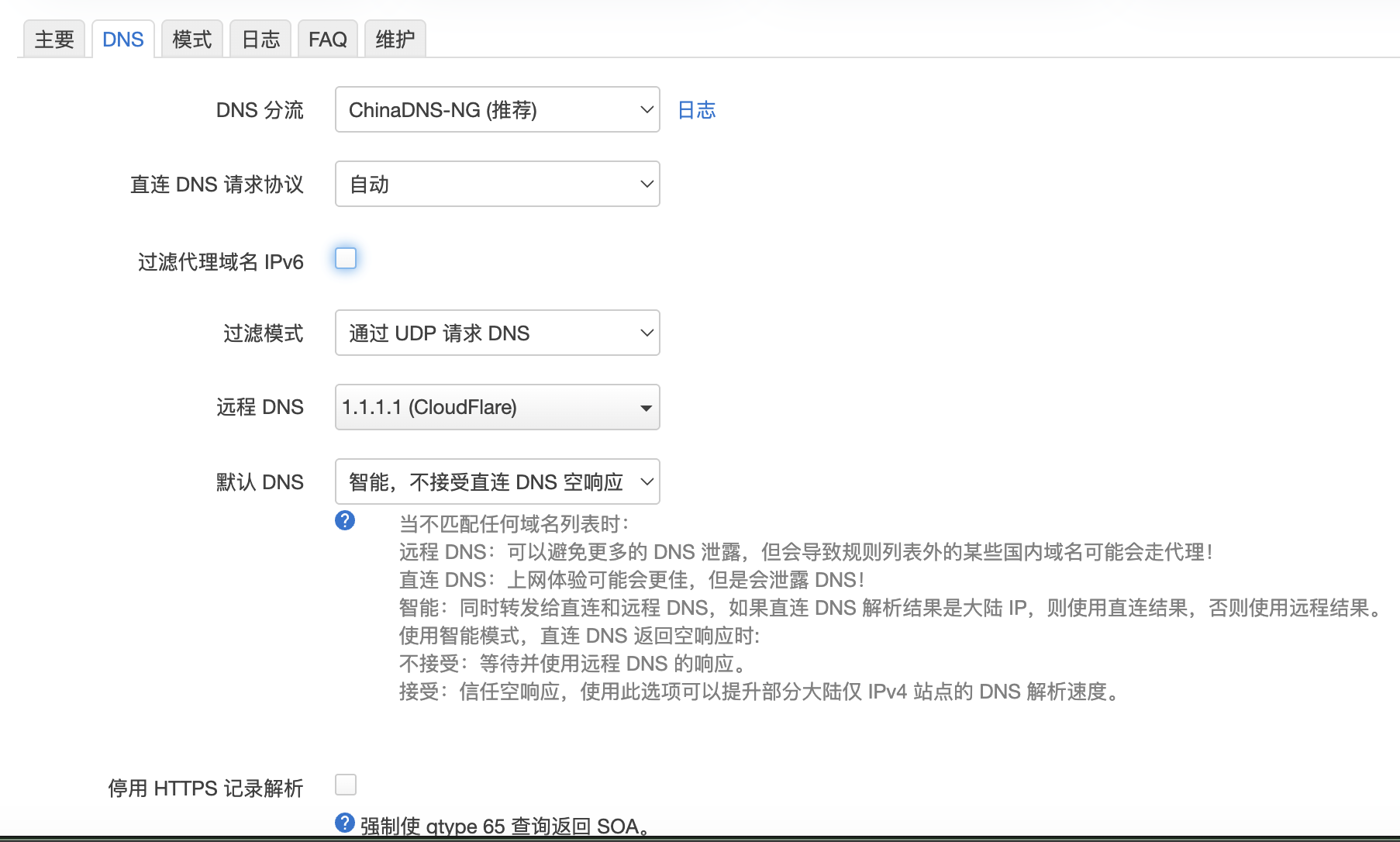Click the line starting 智能: 同时转发给直连和远程 DNS
Screen dimensions: 1400x842
click(891, 608)
